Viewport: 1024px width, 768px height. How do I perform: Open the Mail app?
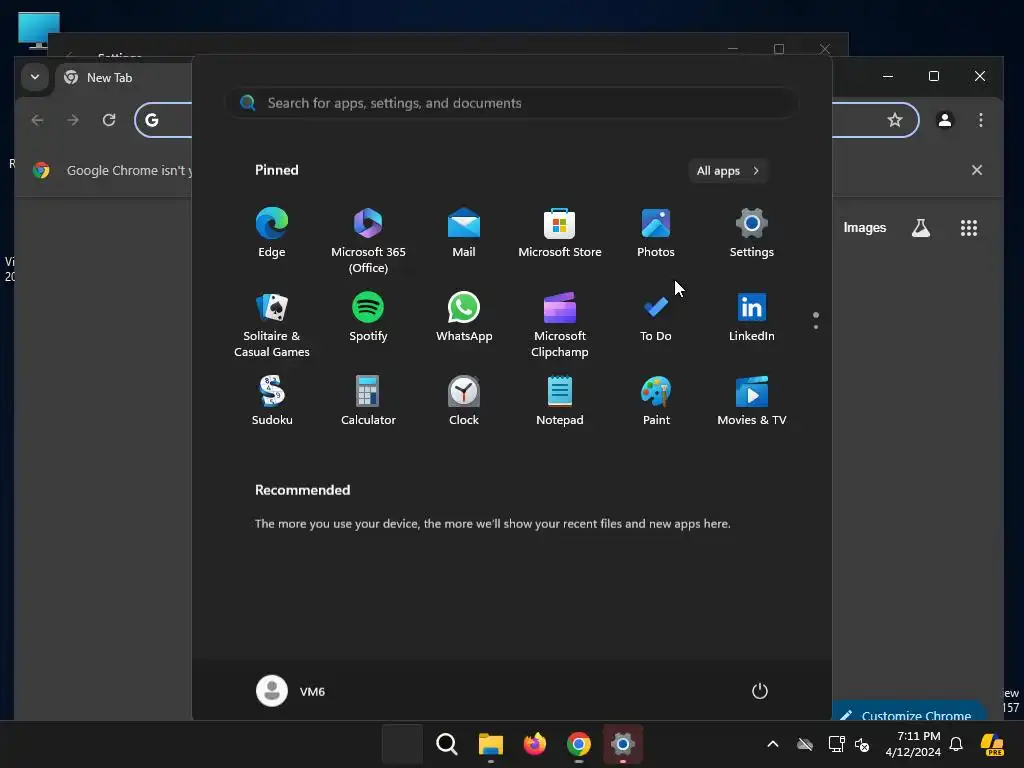464,233
